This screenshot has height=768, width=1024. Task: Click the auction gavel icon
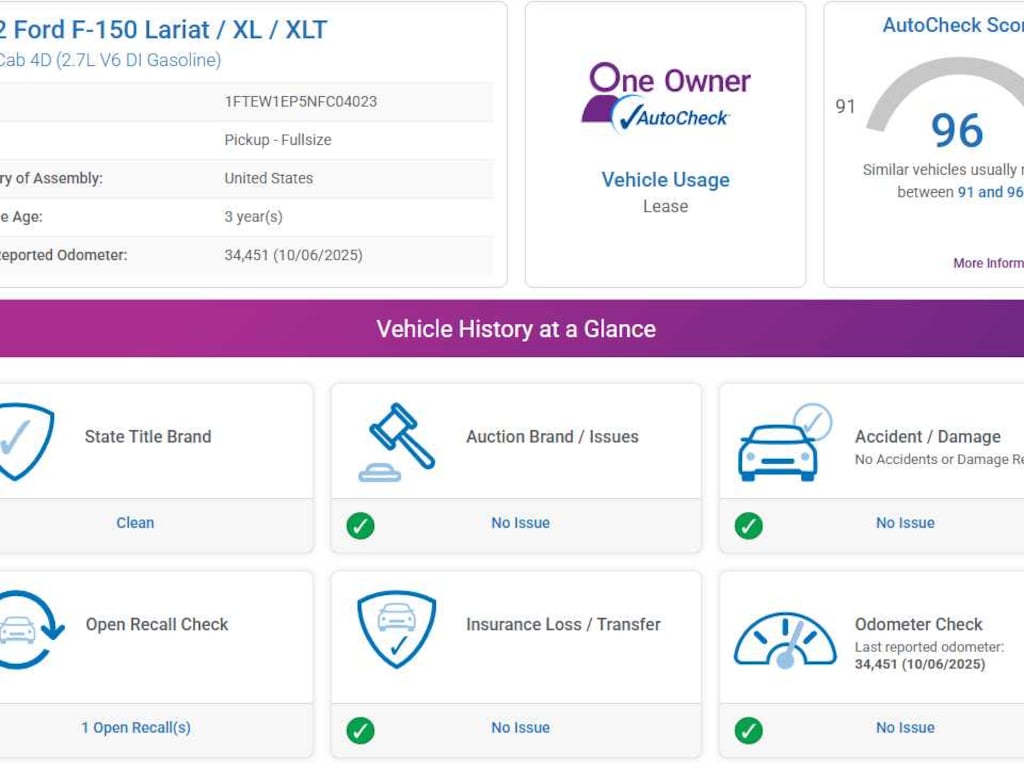click(x=397, y=441)
